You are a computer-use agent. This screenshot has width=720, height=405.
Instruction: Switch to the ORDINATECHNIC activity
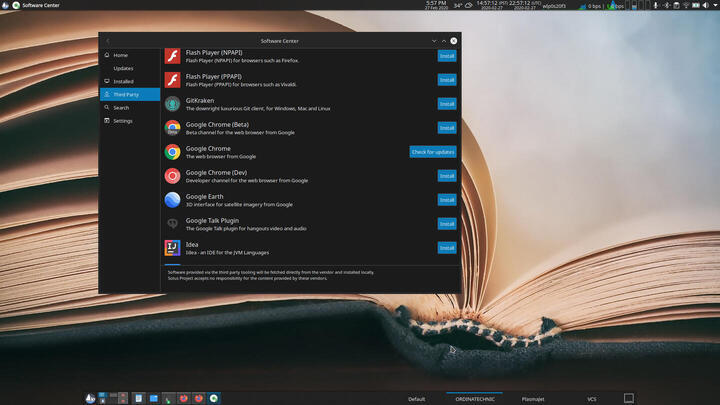tap(475, 399)
